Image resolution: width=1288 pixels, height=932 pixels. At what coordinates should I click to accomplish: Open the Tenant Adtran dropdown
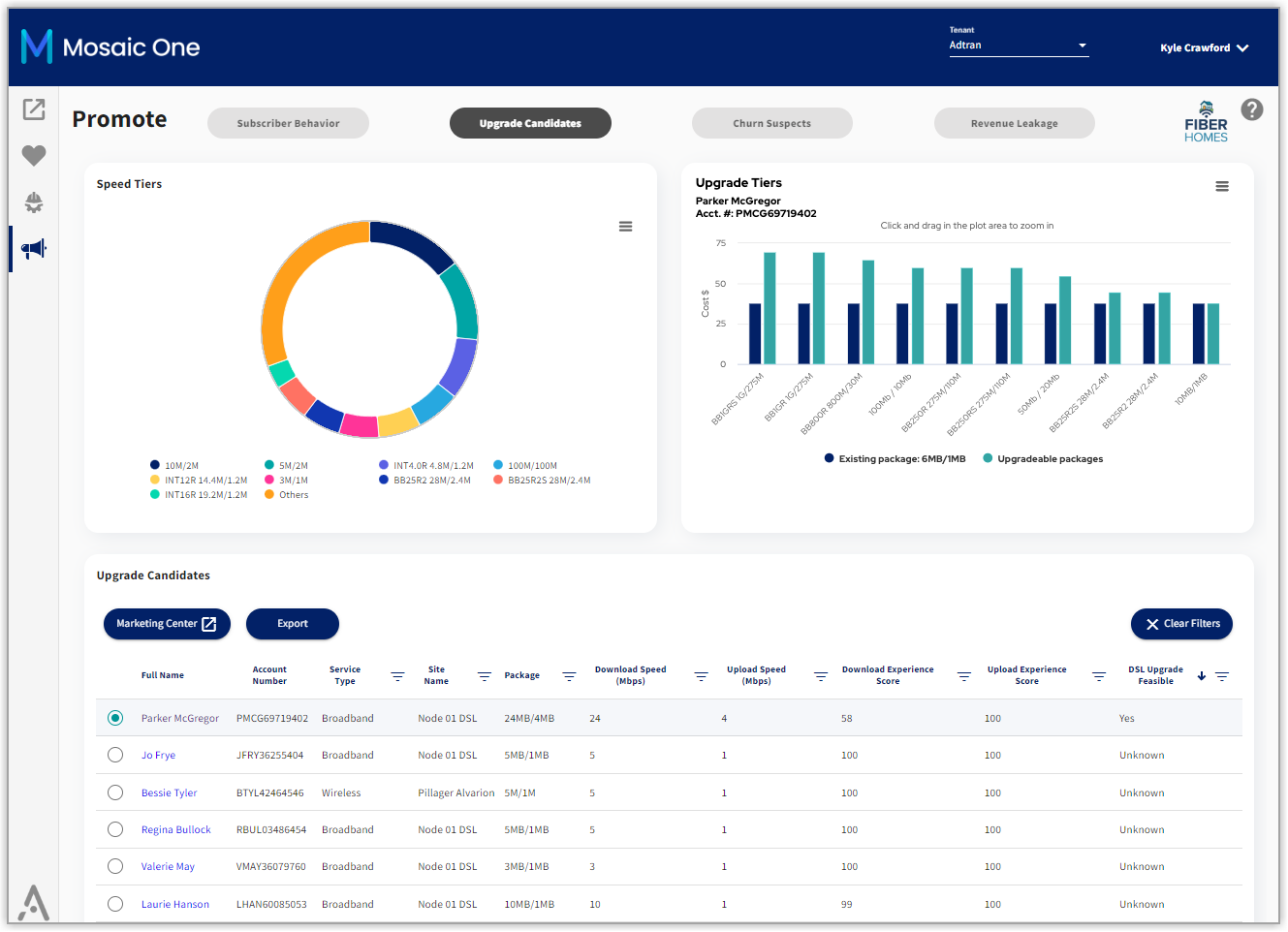point(1019,46)
